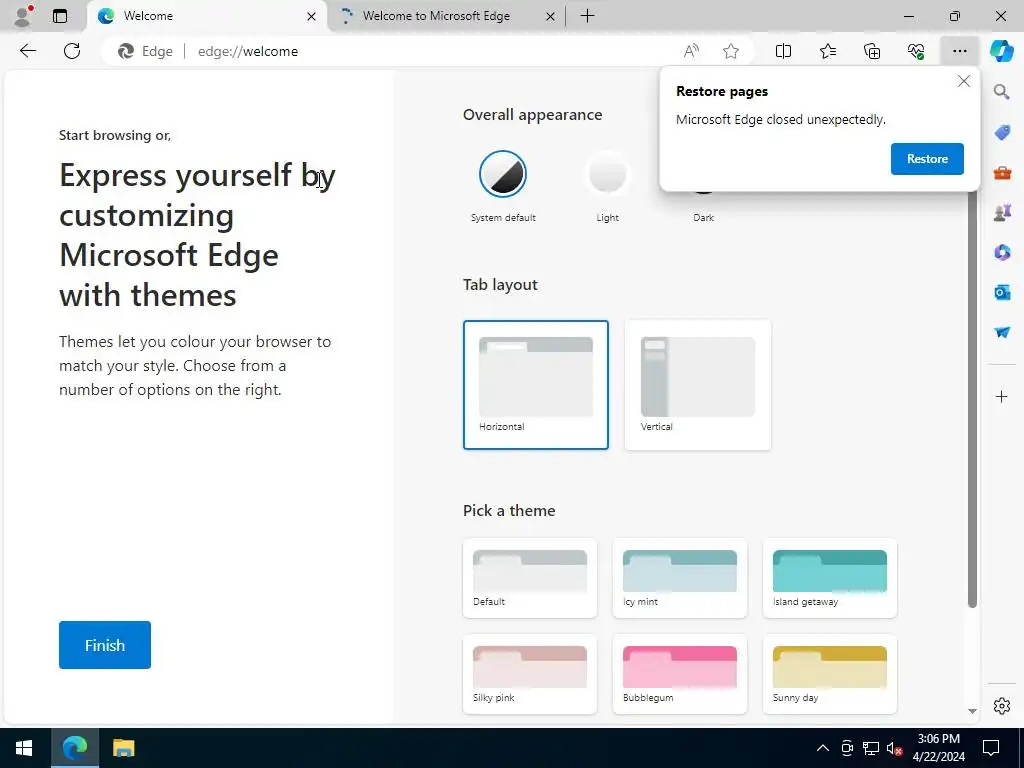
Task: Click the page vertical scrollbar thumb
Action: (972, 398)
